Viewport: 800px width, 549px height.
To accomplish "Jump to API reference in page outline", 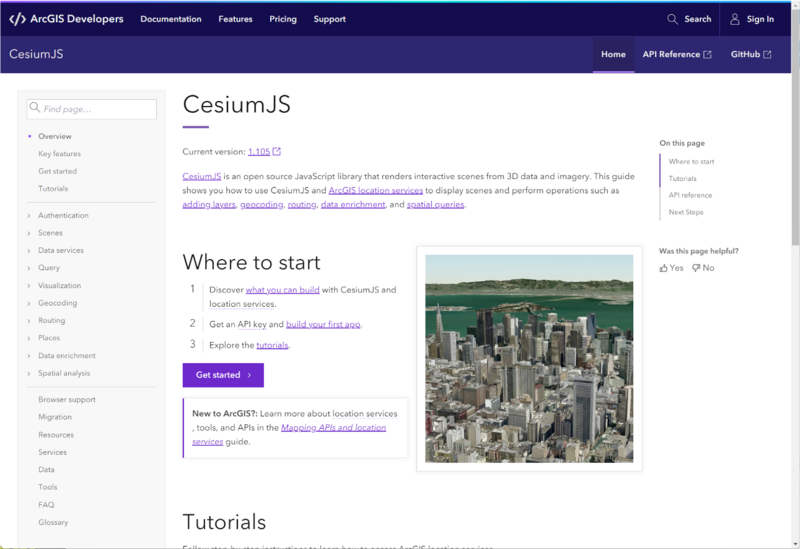I will tap(690, 195).
